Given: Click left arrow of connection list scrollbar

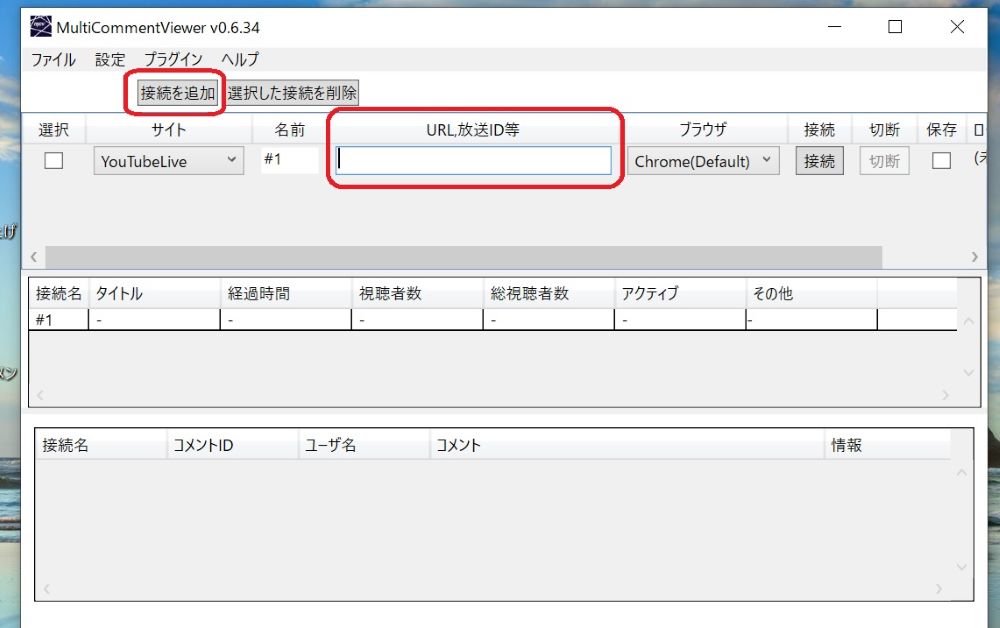Looking at the screenshot, I should coord(34,257).
